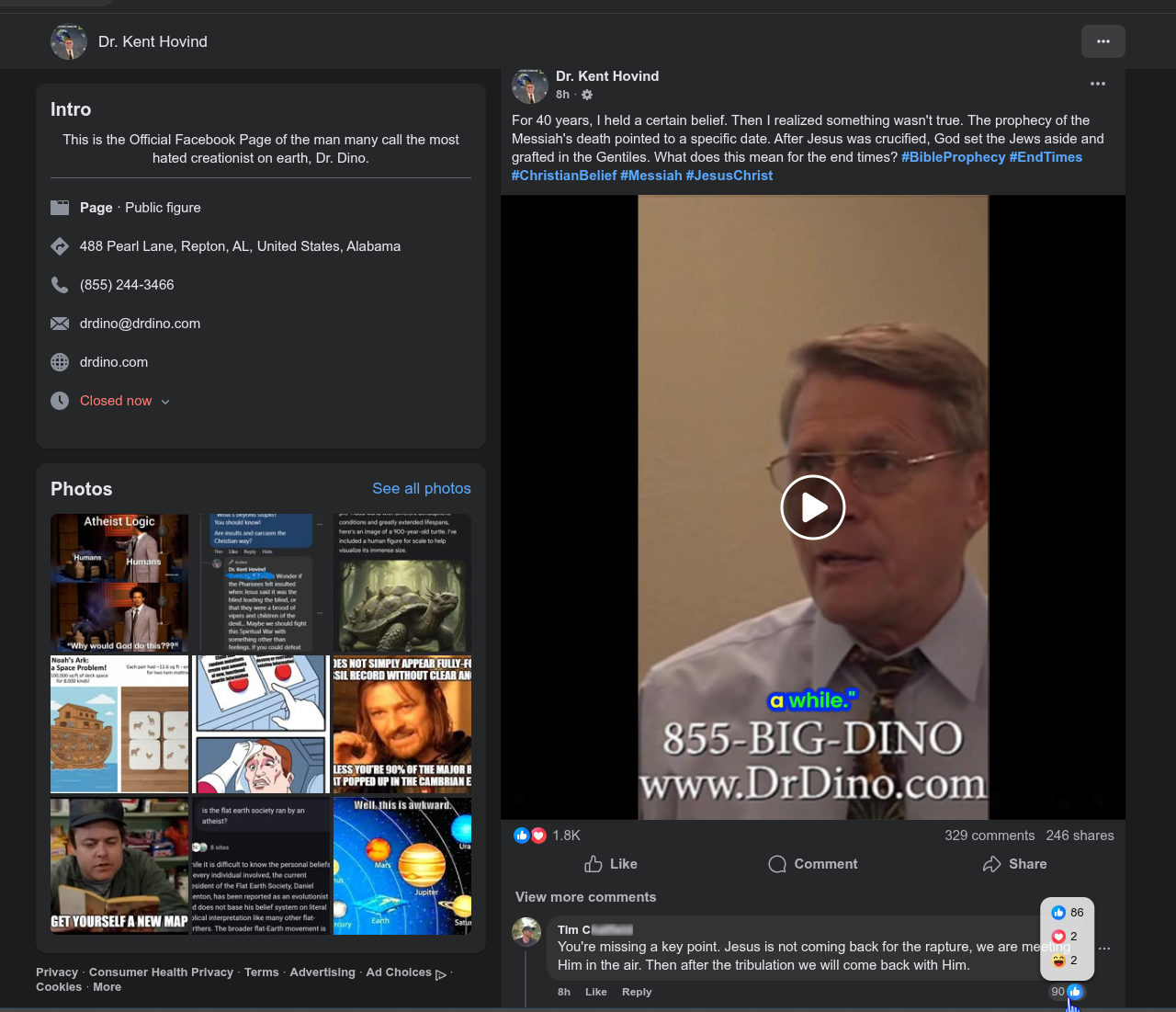View the 329 comments count
The height and width of the screenshot is (1012, 1176).
pyautogui.click(x=989, y=836)
